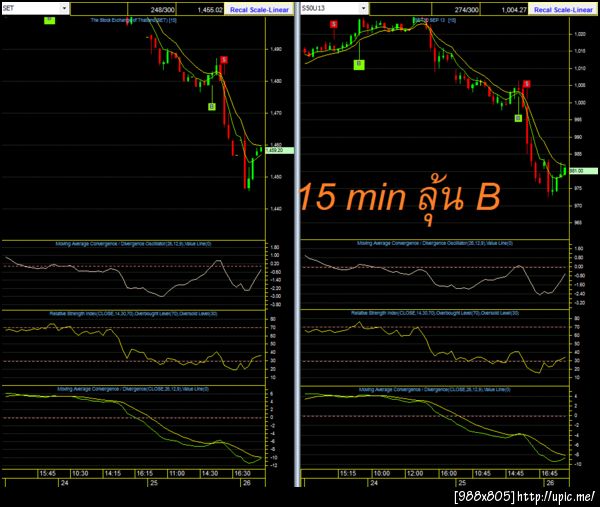Click The Stock Exchange of Thailand(SET) chart title
The height and width of the screenshot is (507, 600).
[134, 20]
